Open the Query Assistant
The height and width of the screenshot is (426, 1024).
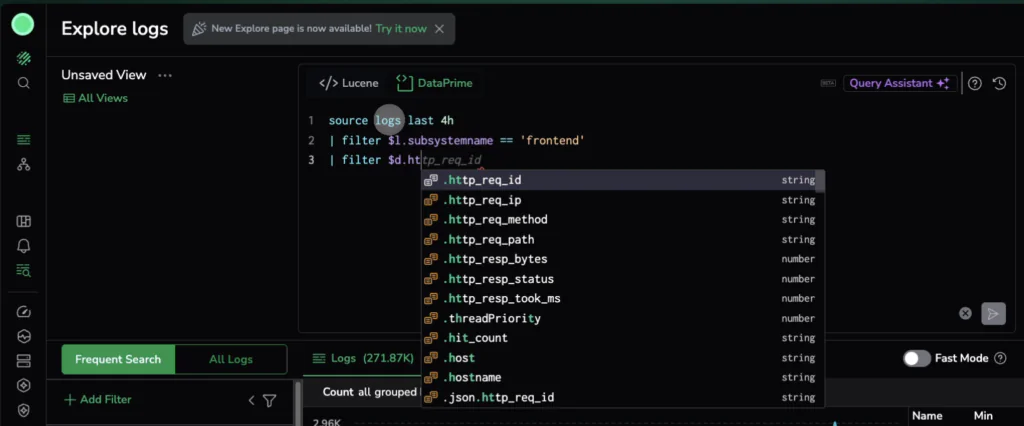click(x=899, y=84)
